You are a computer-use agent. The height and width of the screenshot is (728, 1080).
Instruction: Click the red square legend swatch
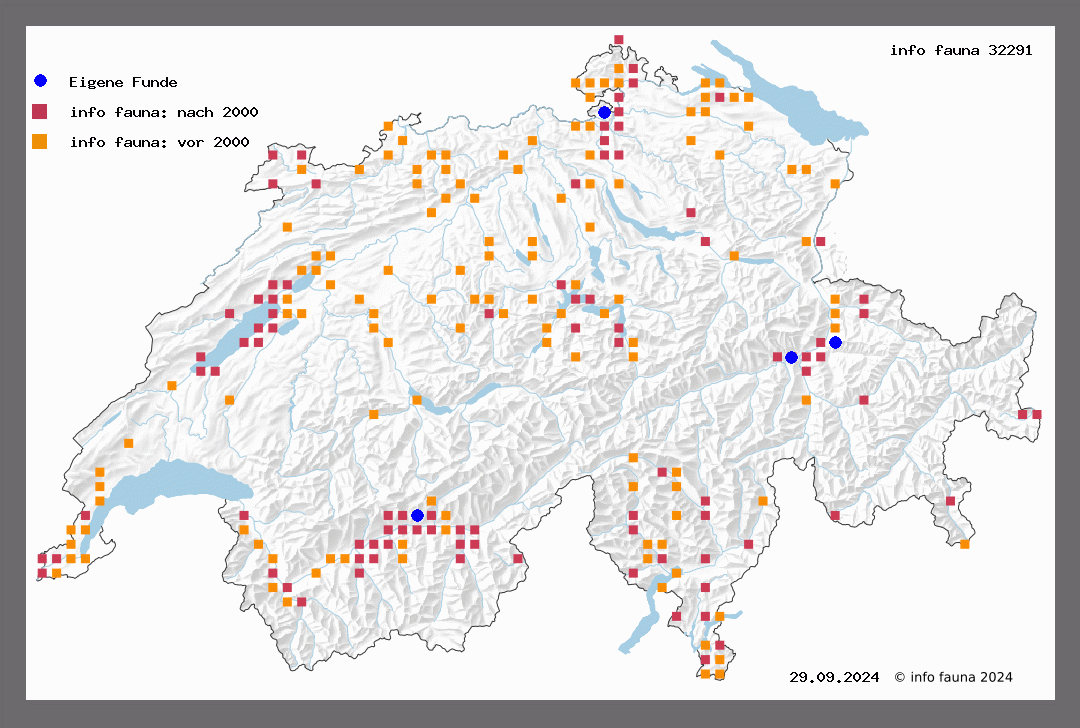coord(40,111)
